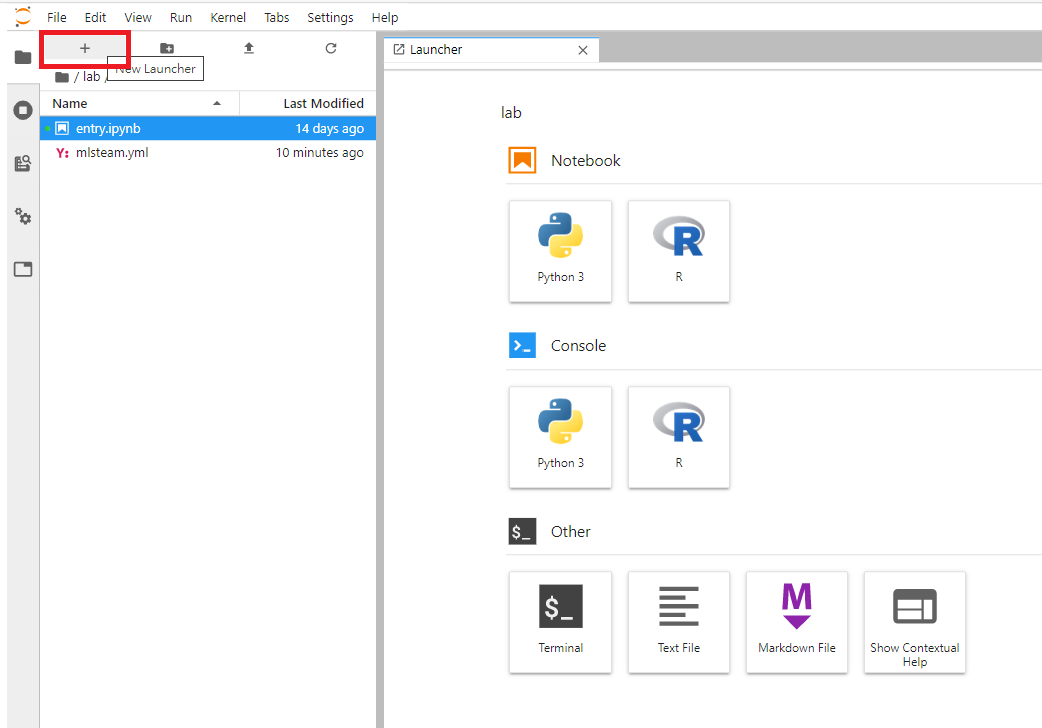Close the Launcher tab
This screenshot has height=728, width=1042.
coord(583,51)
